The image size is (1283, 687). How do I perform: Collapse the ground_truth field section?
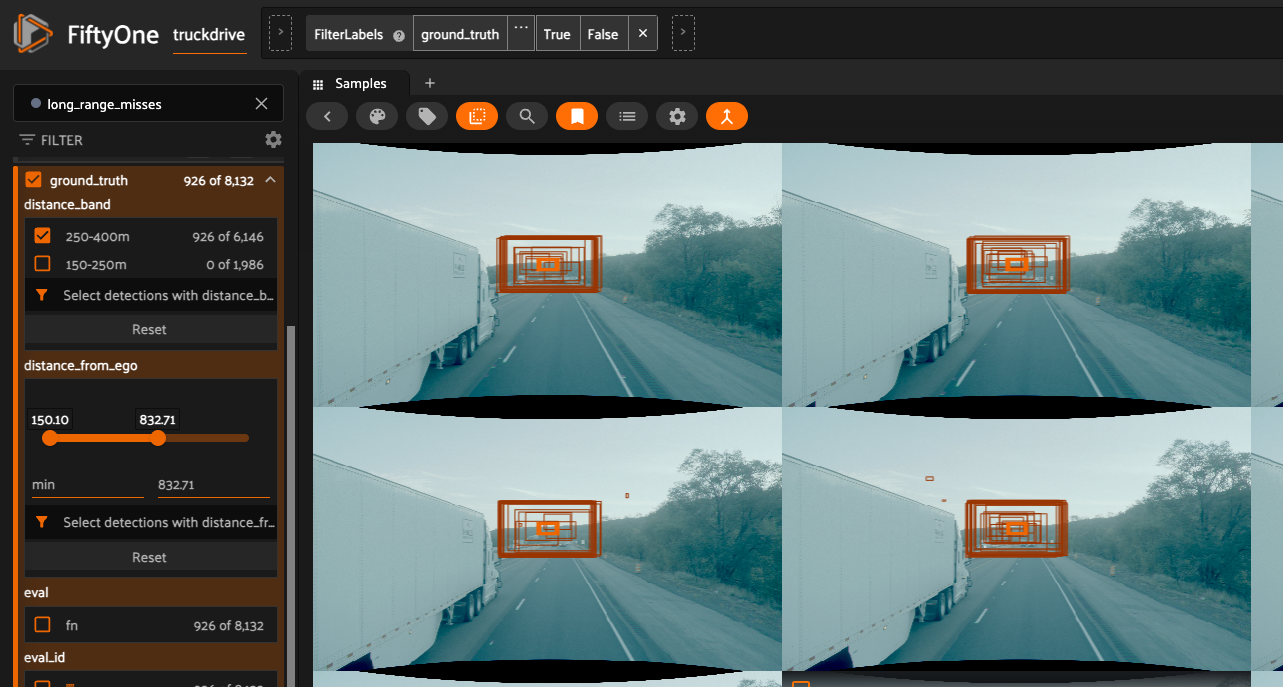click(x=270, y=180)
